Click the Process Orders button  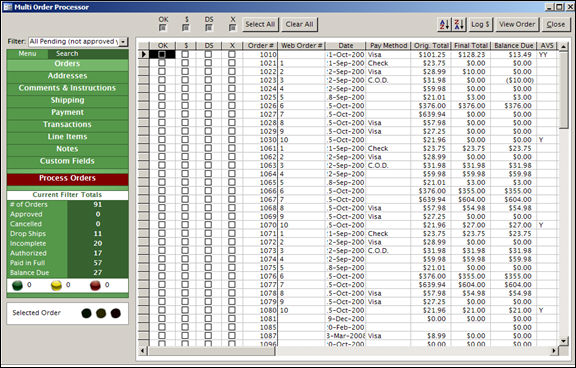pyautogui.click(x=67, y=178)
